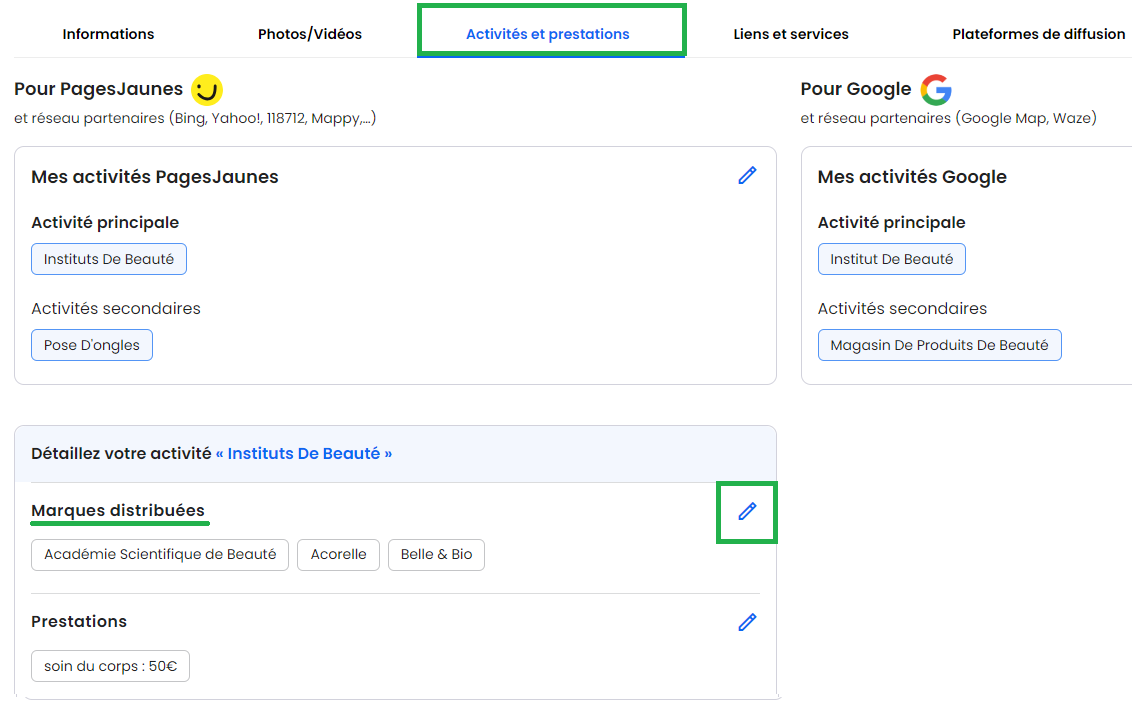Open the Informations tab
The height and width of the screenshot is (711, 1132).
click(108, 34)
